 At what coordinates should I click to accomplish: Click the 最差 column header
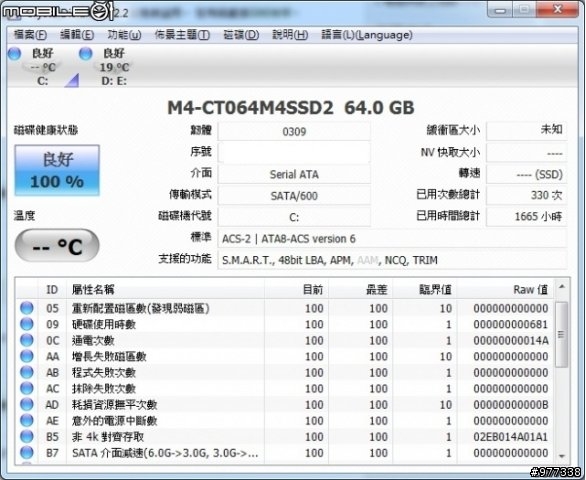361,289
